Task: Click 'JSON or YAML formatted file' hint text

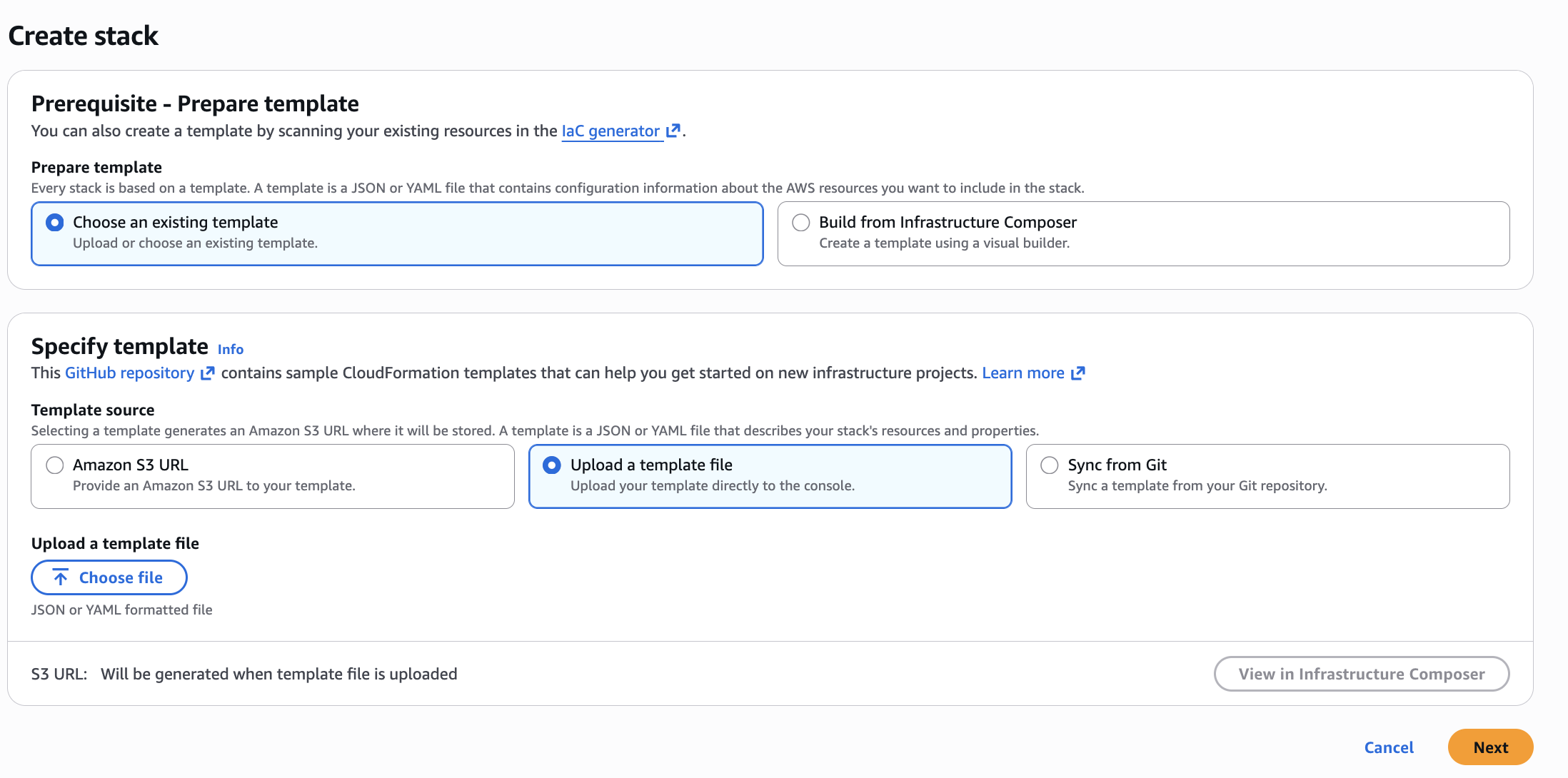Action: (x=122, y=610)
